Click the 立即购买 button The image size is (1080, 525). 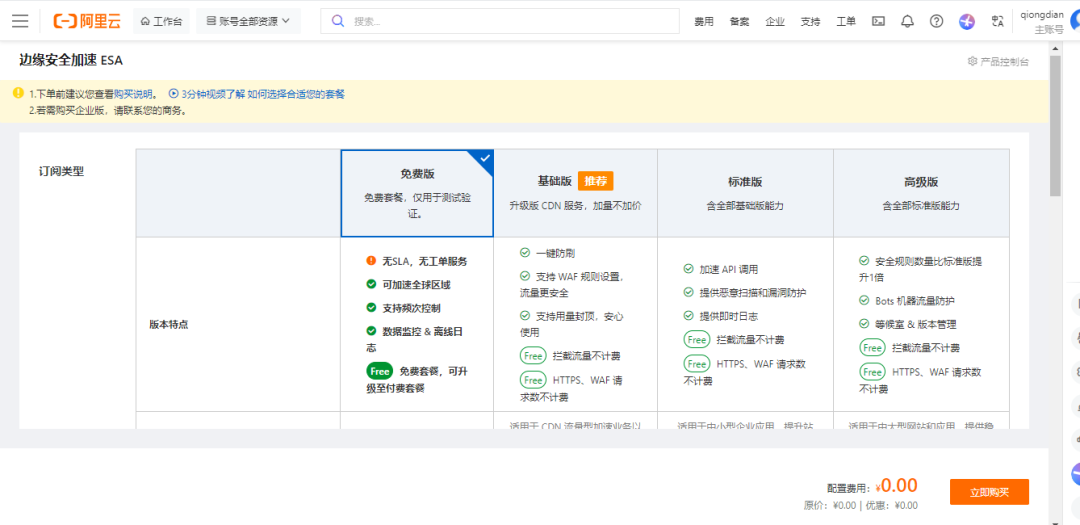(989, 492)
